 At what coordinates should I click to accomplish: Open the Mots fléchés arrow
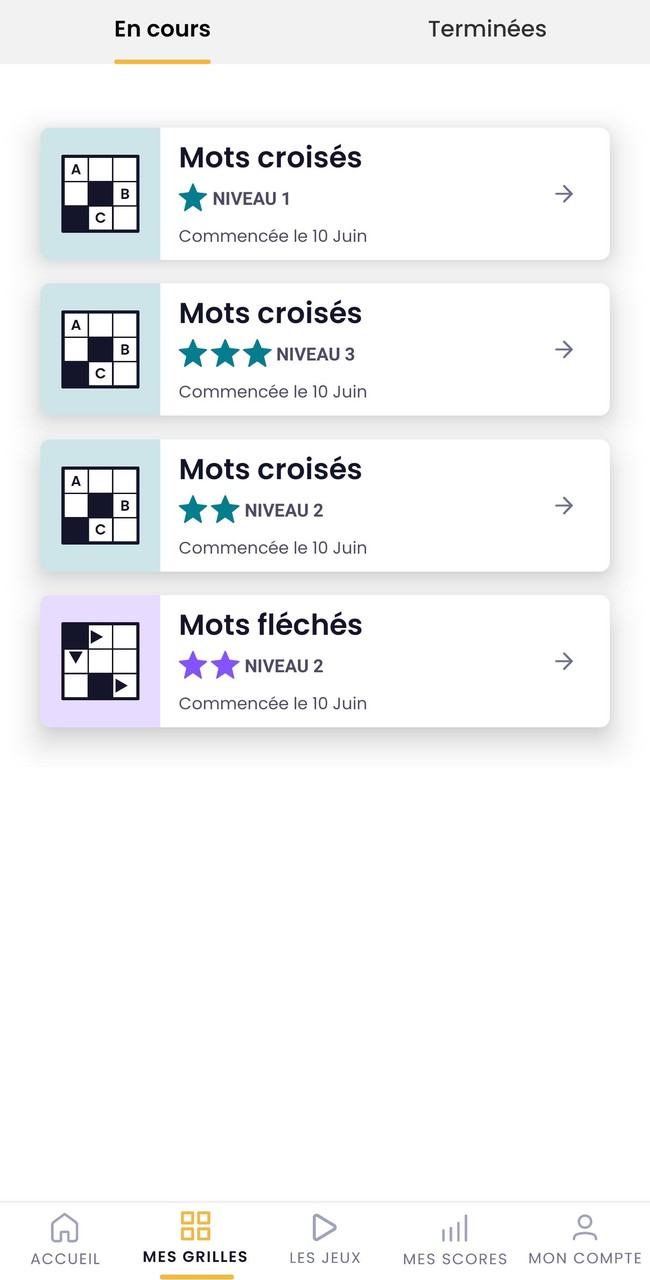point(563,661)
